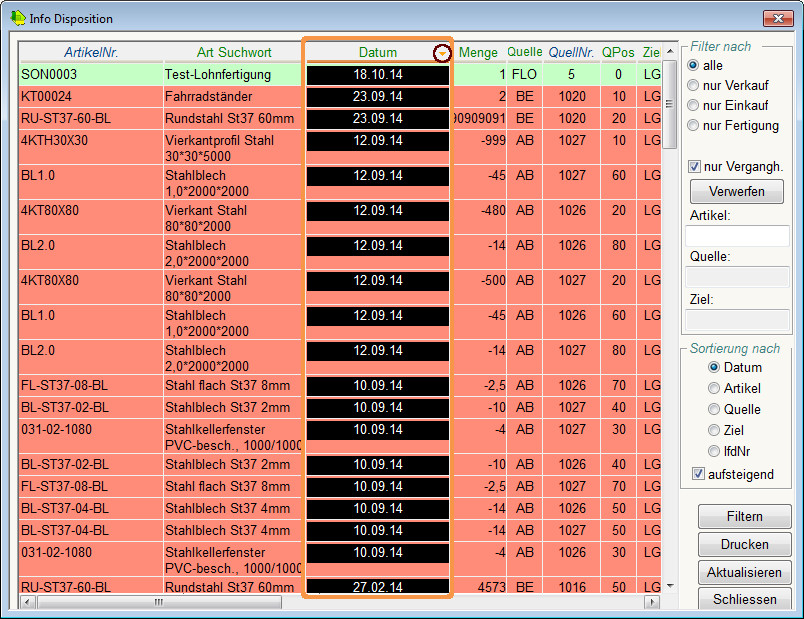Click the Art Suchwort column header
The image size is (804, 619).
[x=232, y=52]
